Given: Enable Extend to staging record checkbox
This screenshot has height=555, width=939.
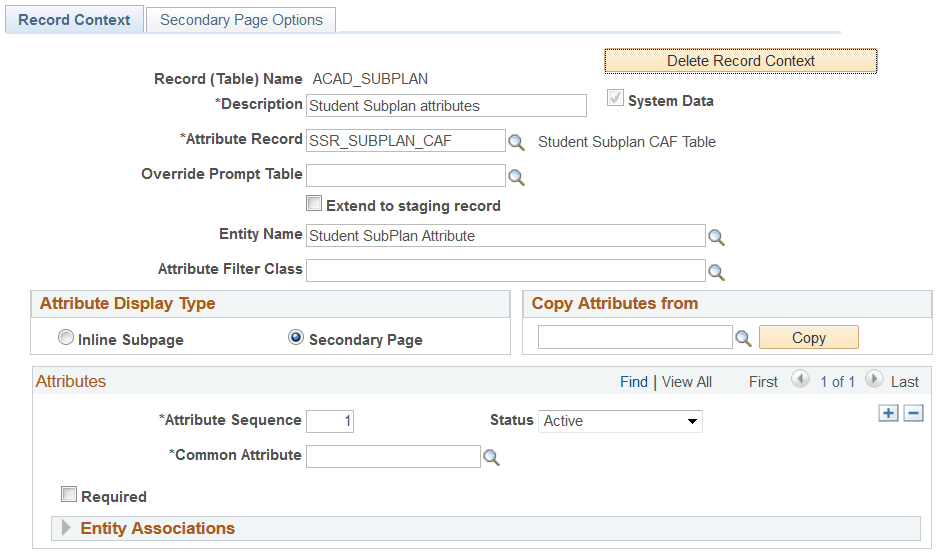Looking at the screenshot, I should tap(315, 204).
